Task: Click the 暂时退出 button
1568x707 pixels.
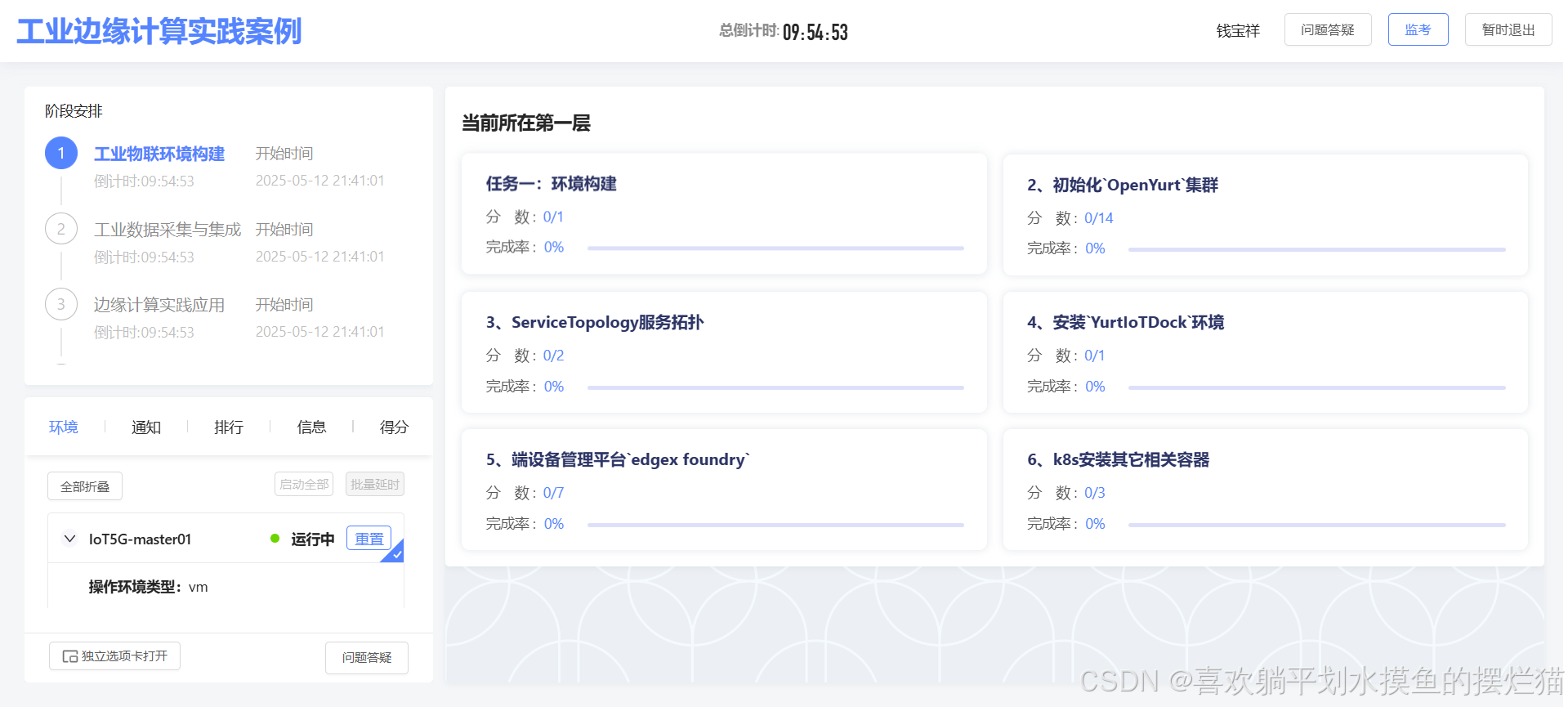Action: (x=1508, y=29)
